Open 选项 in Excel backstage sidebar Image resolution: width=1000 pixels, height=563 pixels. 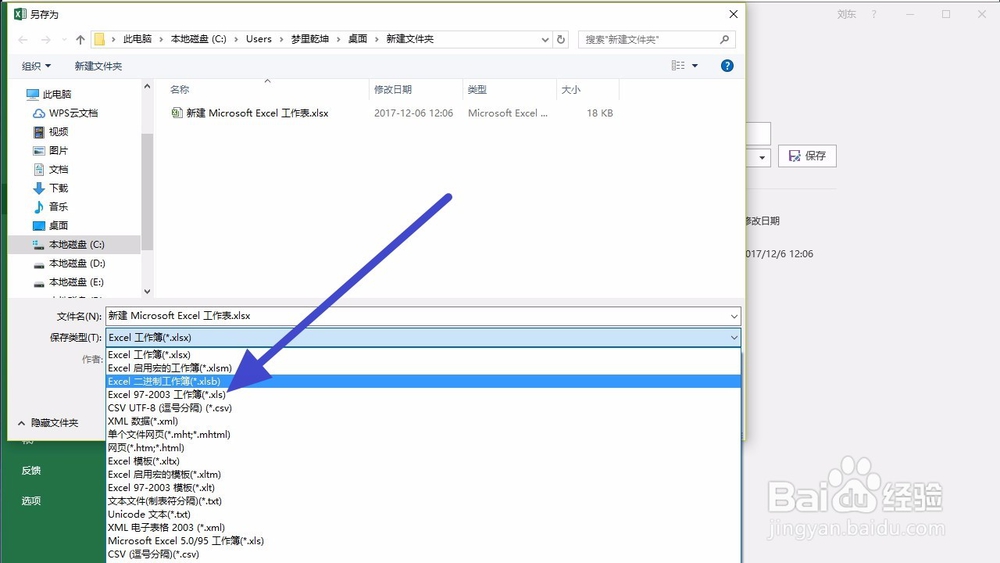(31, 501)
